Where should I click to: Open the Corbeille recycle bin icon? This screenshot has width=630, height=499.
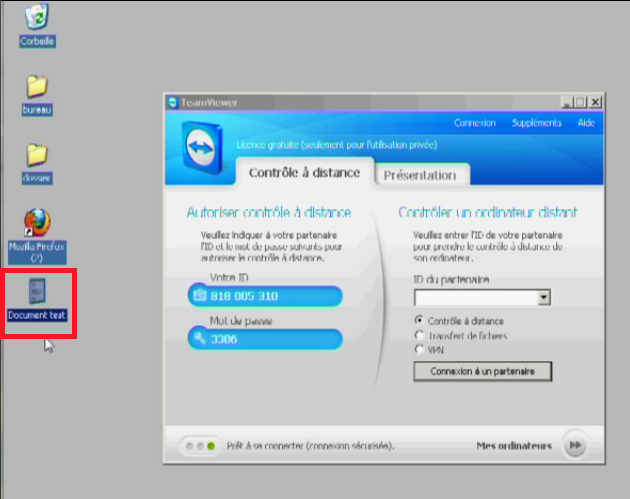(x=37, y=16)
